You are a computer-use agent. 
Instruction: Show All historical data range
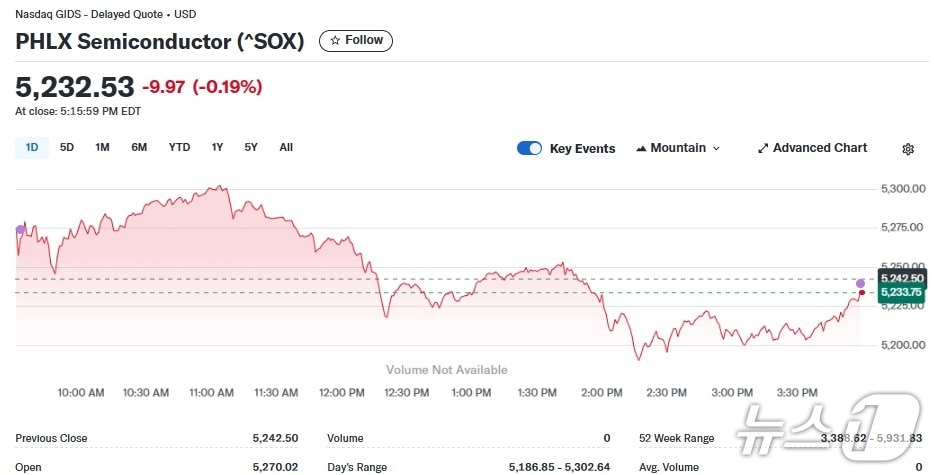coord(286,148)
